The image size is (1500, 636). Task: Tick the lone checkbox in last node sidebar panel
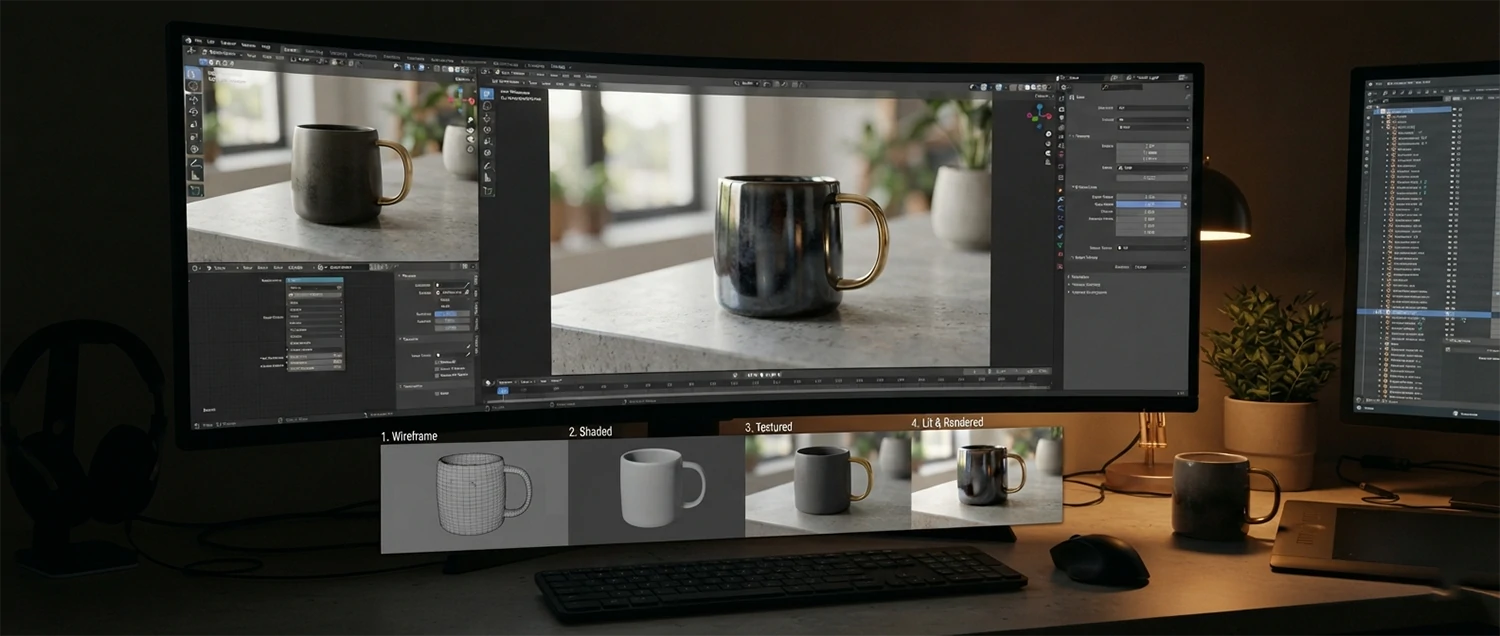[437, 393]
